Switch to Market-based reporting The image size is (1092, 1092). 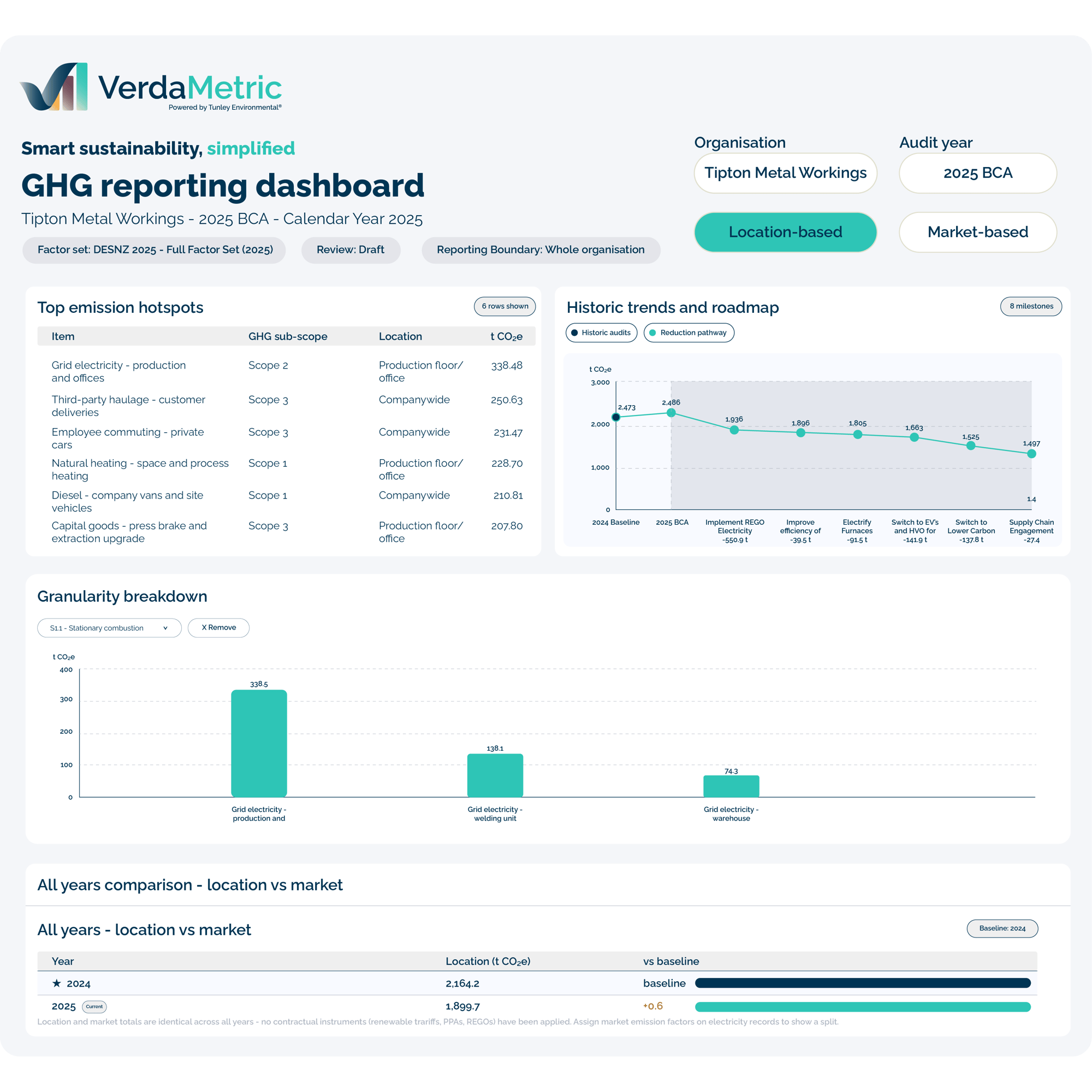pyautogui.click(x=977, y=232)
